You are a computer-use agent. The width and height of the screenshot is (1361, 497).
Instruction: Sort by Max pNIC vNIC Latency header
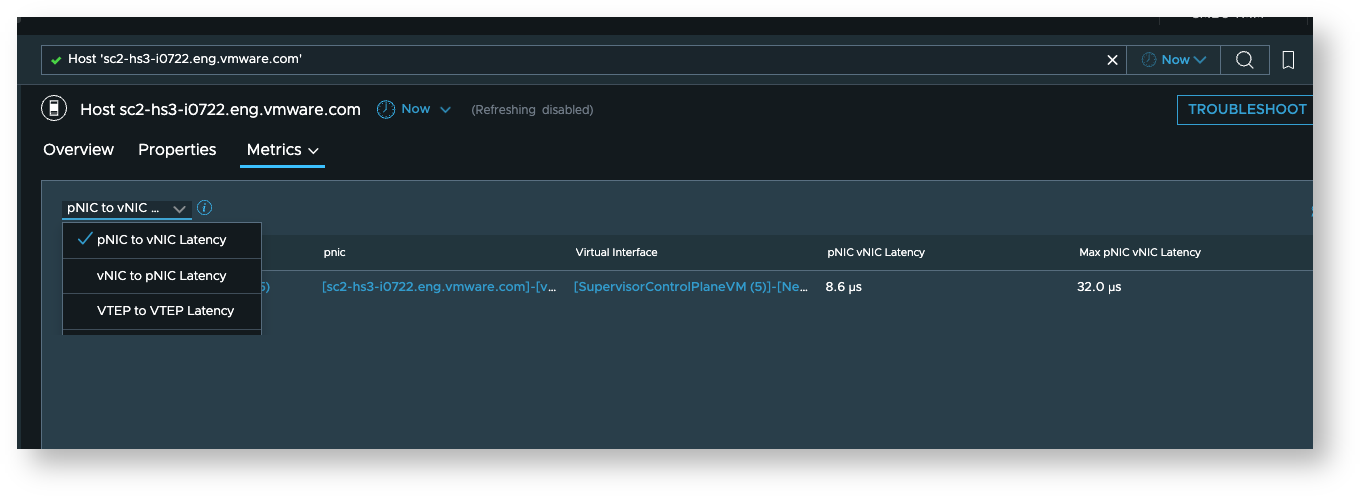pos(1140,252)
